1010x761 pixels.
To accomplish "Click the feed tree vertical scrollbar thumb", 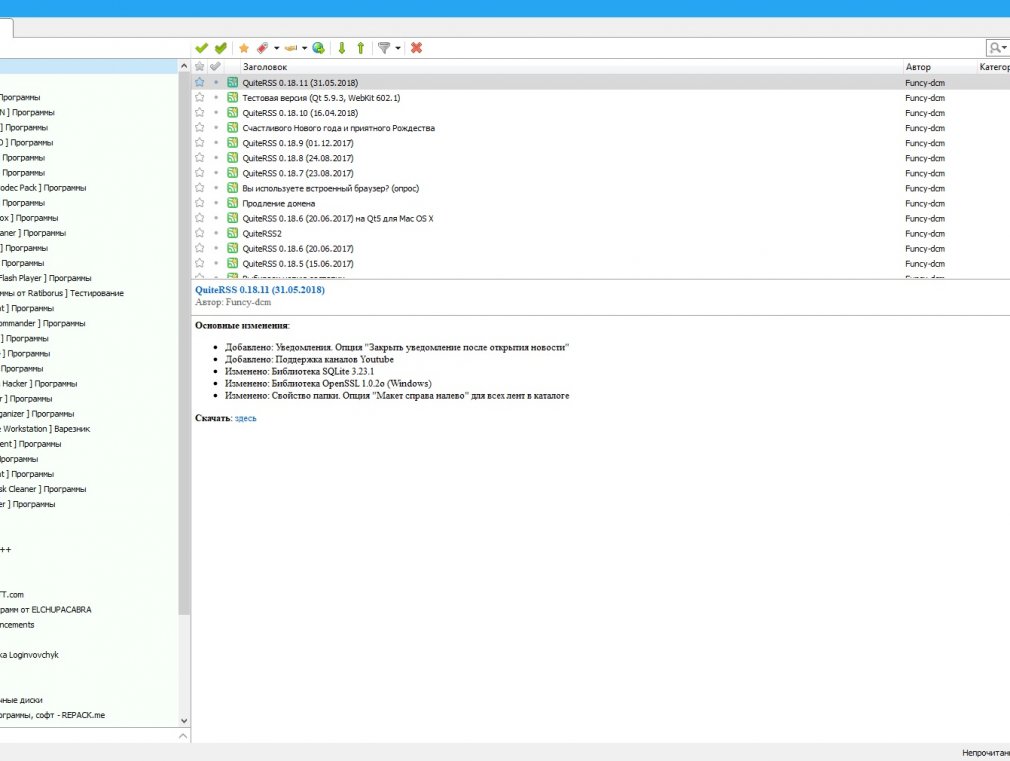I will pyautogui.click(x=184, y=343).
